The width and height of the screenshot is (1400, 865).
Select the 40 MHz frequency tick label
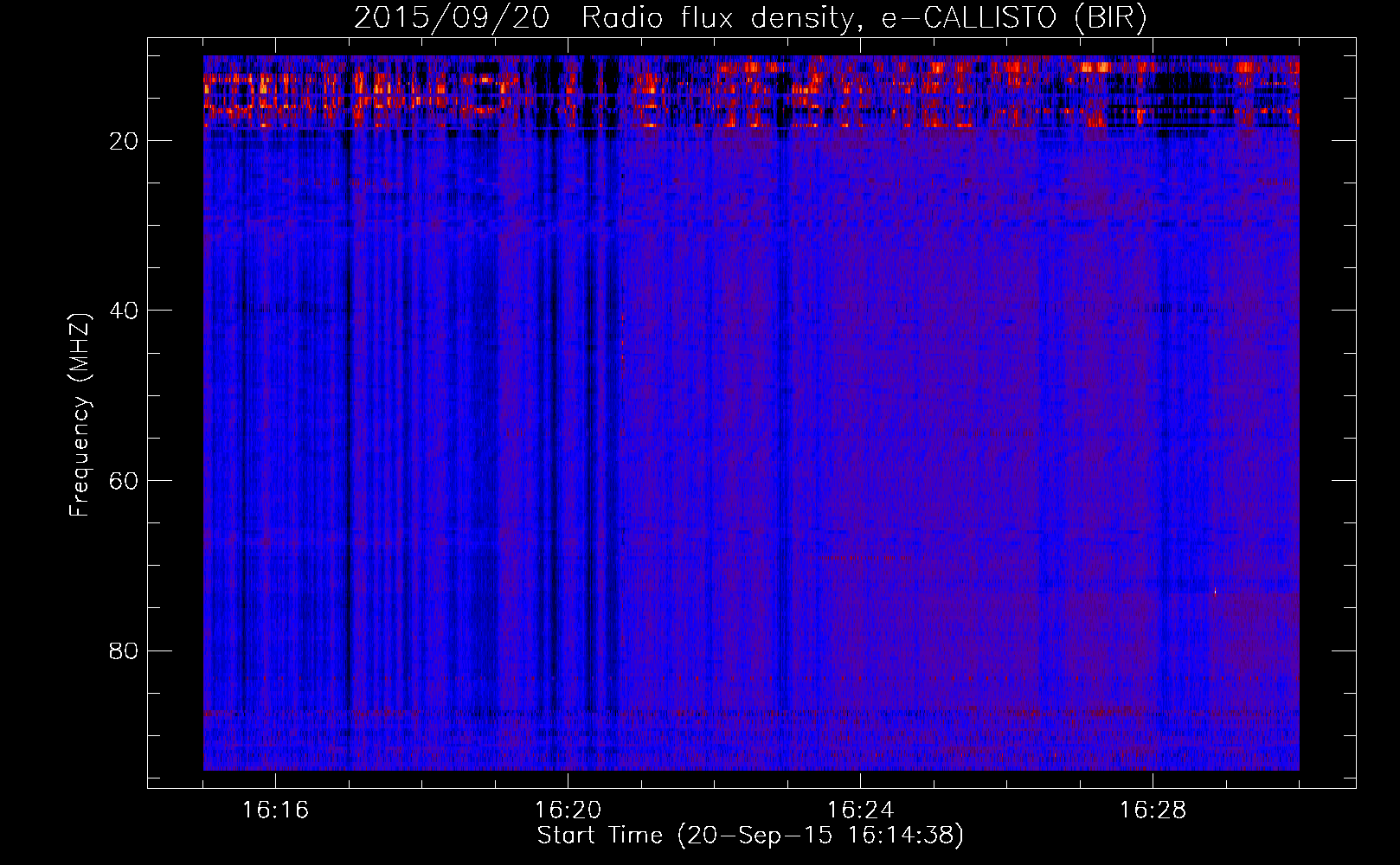point(124,311)
